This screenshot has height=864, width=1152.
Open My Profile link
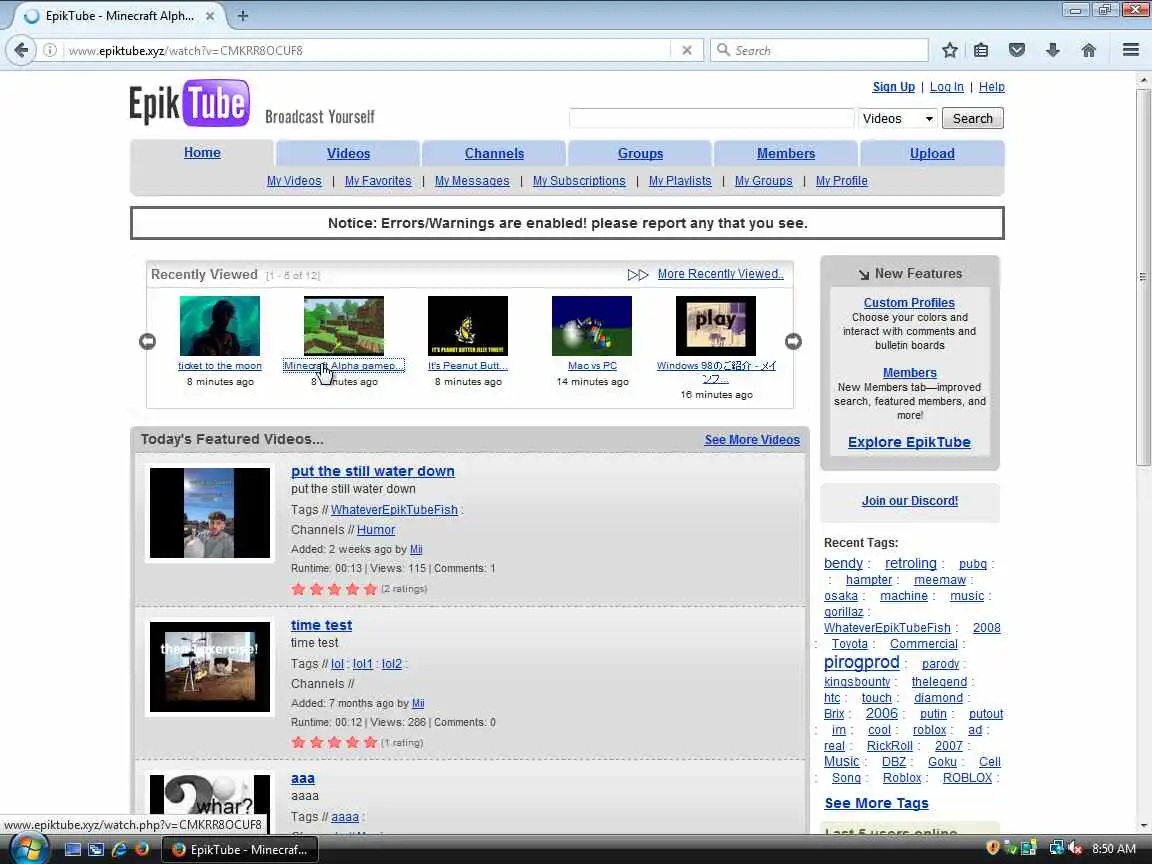(841, 181)
